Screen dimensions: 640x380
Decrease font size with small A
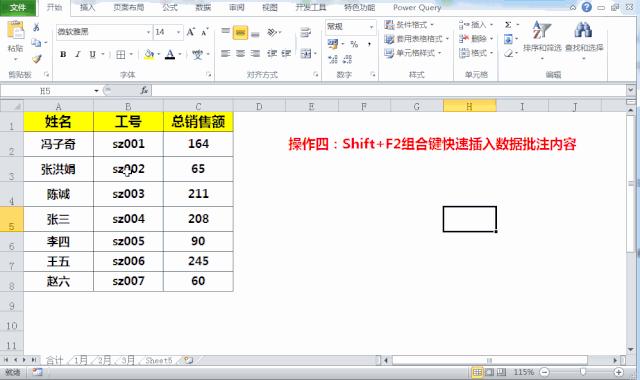pos(204,32)
